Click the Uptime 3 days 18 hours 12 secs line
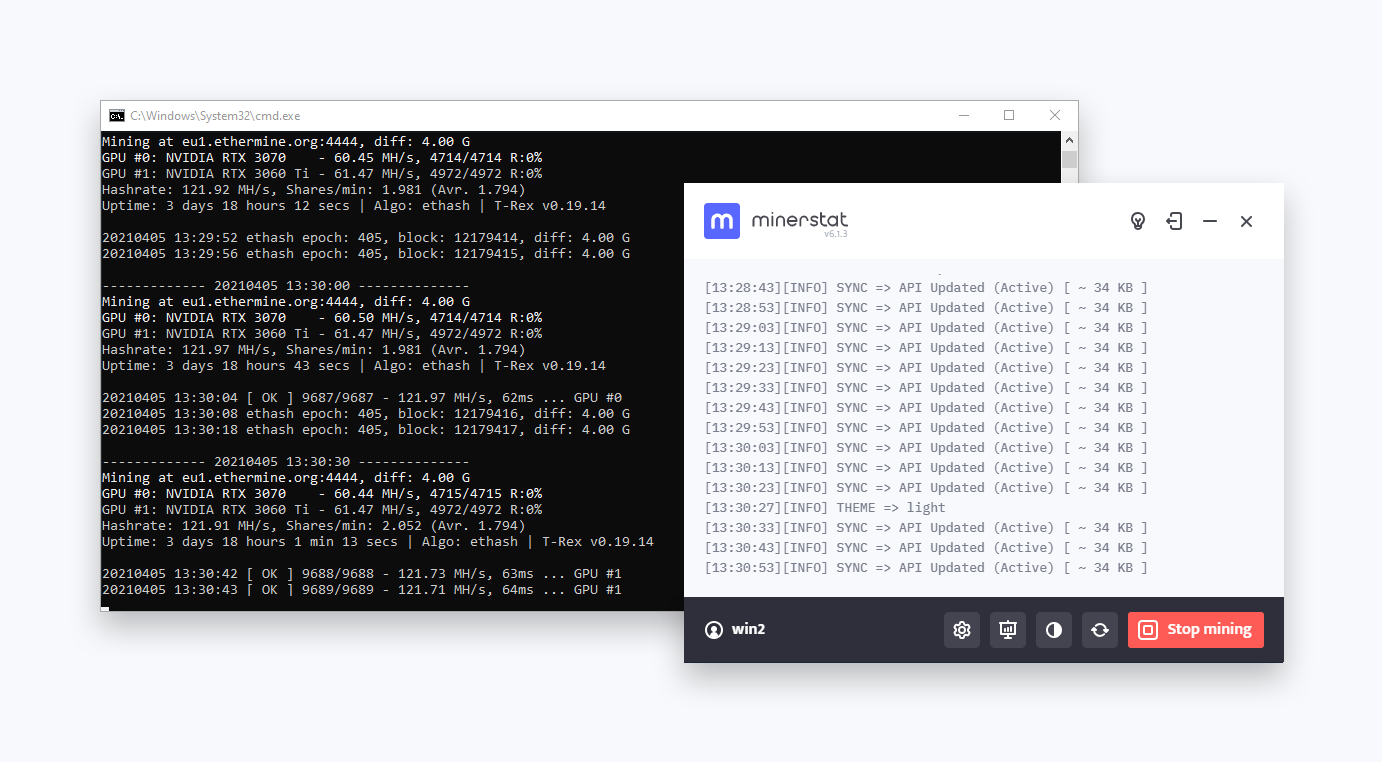Viewport: 1382px width, 762px height. 354,206
